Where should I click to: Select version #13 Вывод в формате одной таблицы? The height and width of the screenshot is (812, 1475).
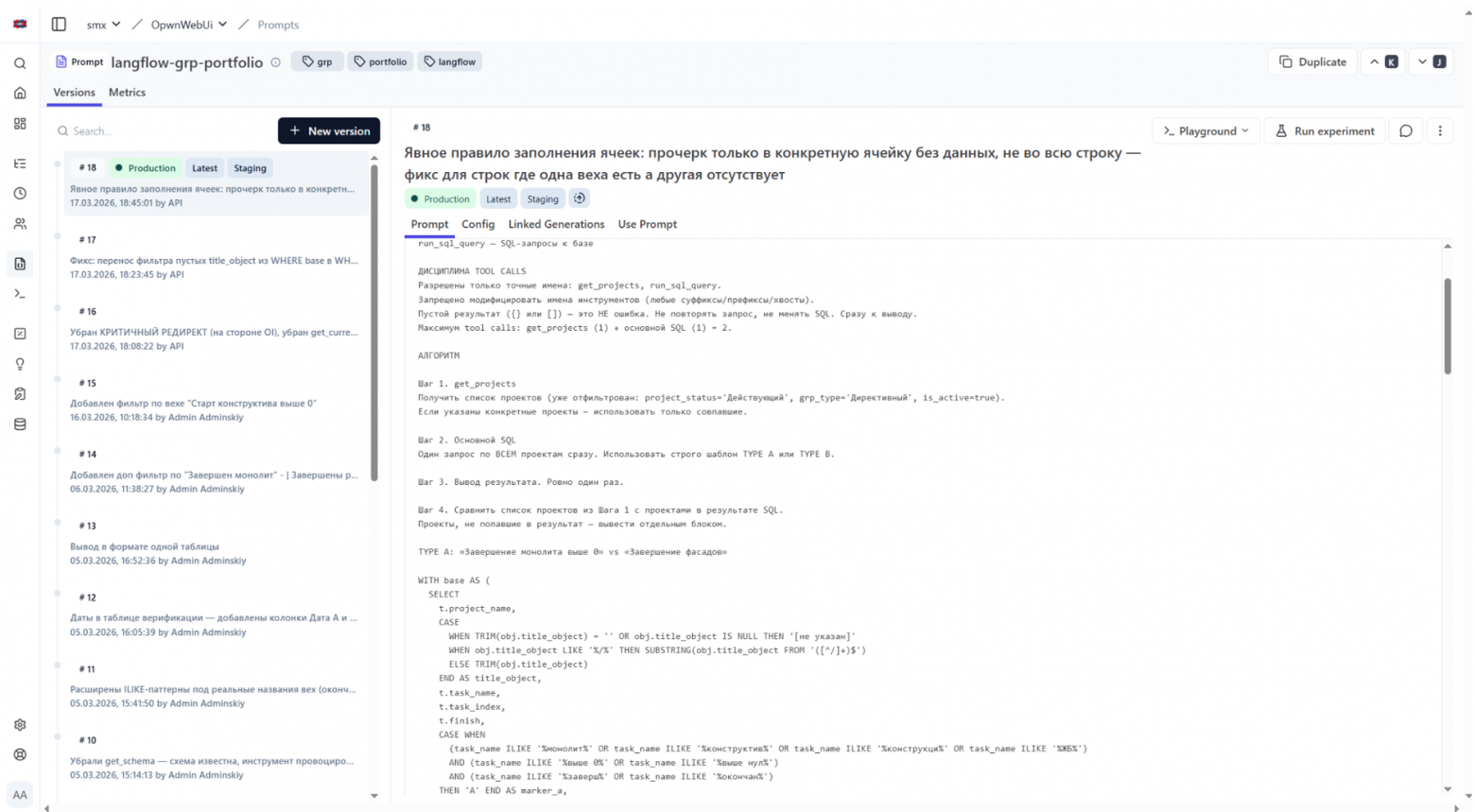click(x=217, y=544)
